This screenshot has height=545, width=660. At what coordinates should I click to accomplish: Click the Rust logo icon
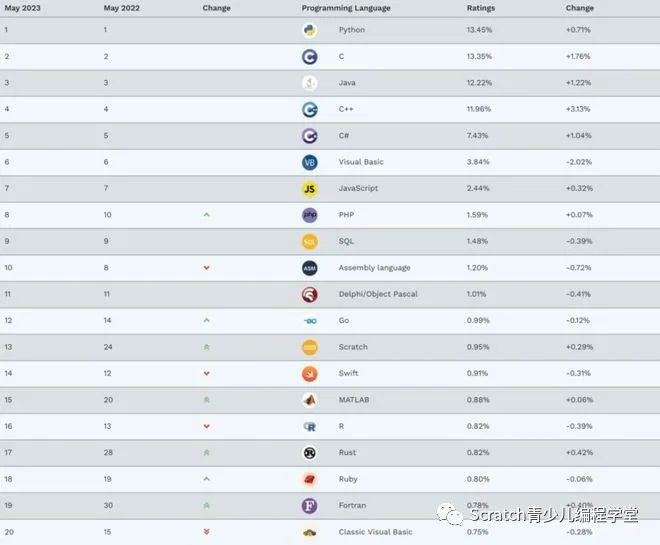pyautogui.click(x=310, y=453)
